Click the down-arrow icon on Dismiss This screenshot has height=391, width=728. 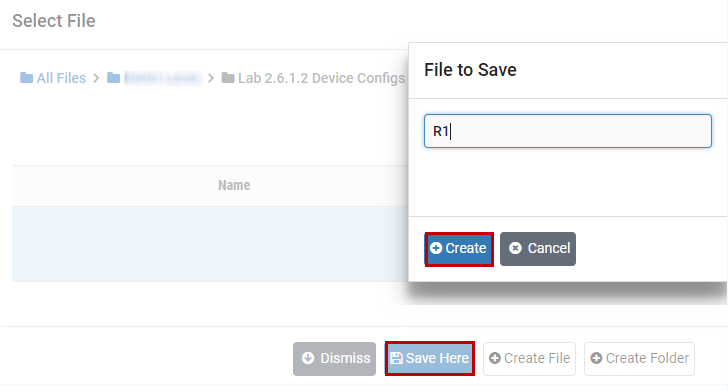pyautogui.click(x=308, y=358)
